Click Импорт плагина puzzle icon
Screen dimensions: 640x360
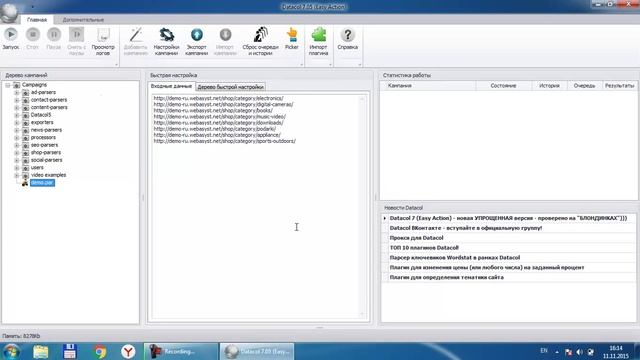click(x=318, y=35)
